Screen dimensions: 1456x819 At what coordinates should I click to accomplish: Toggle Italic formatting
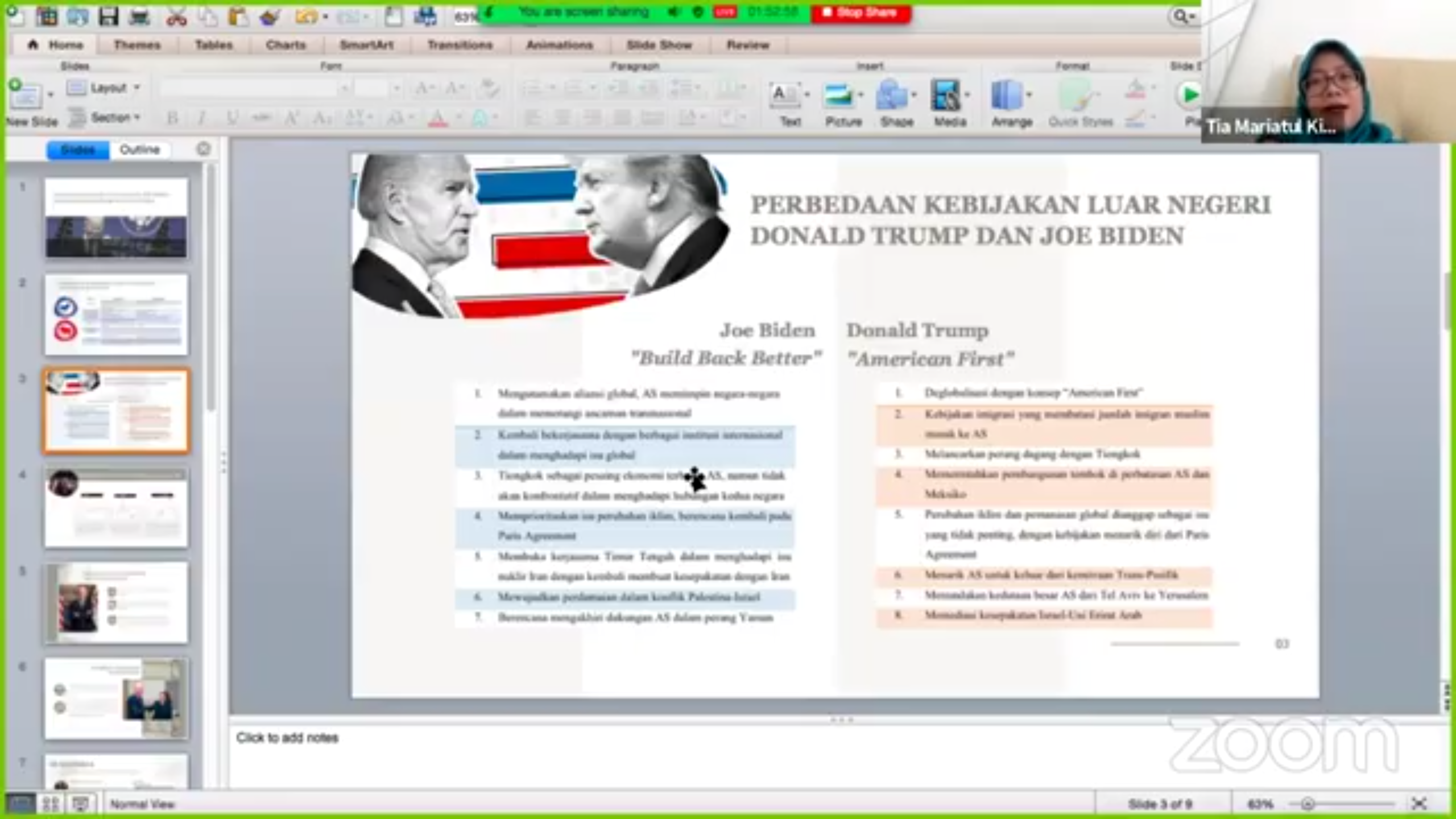201,118
